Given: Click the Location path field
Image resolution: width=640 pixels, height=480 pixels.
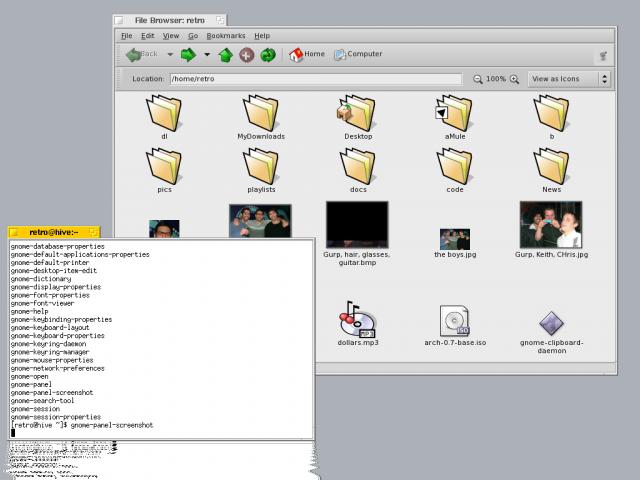Looking at the screenshot, I should [316, 79].
